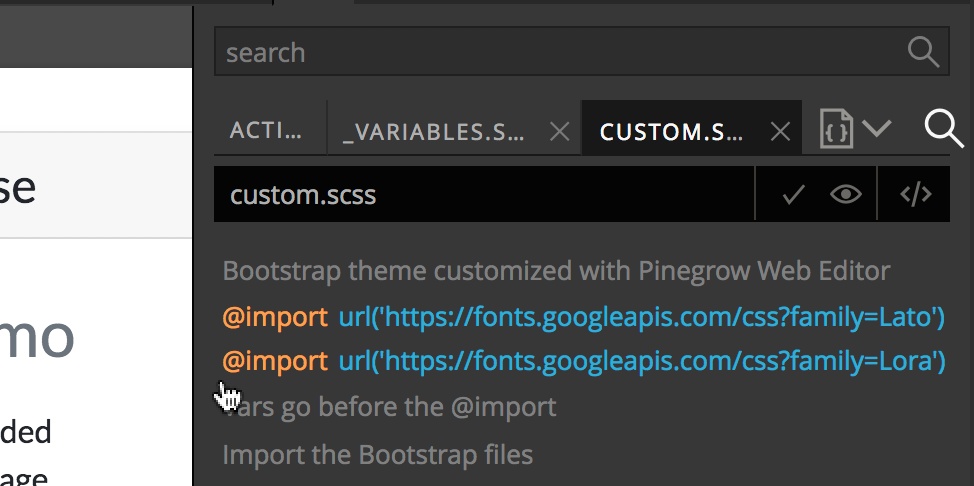Select "Vars go before the @import" comment
The width and height of the screenshot is (974, 486).
click(x=389, y=407)
